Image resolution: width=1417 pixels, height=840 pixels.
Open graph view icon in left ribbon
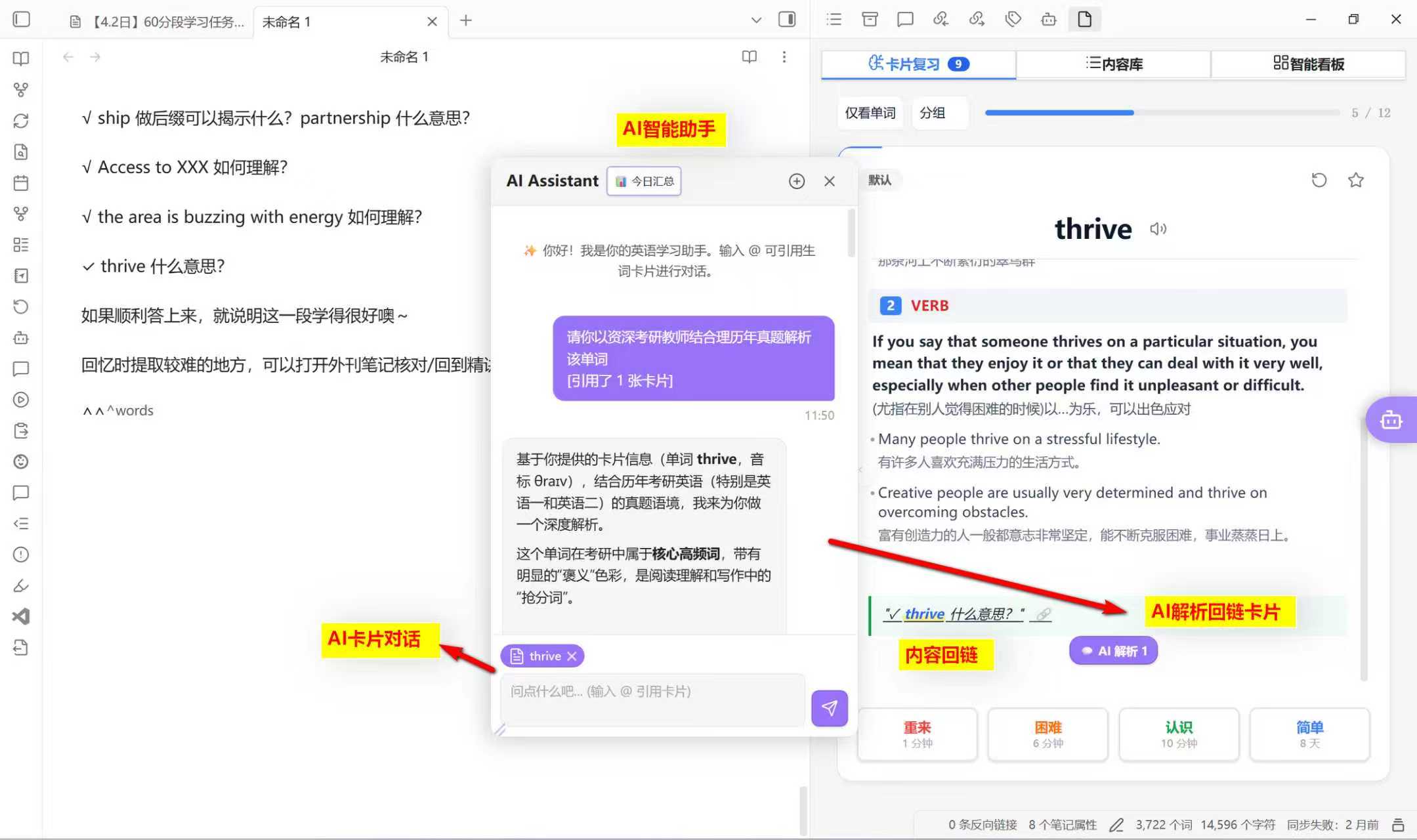coord(21,90)
